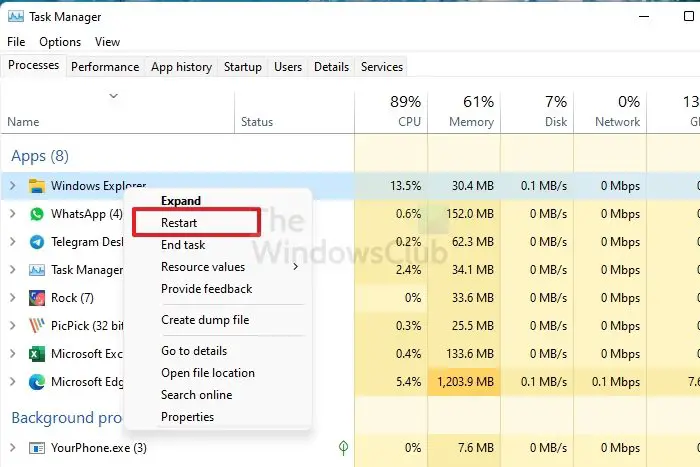The height and width of the screenshot is (467, 700).
Task: Click the Apps (8) group heading
Action: point(40,156)
